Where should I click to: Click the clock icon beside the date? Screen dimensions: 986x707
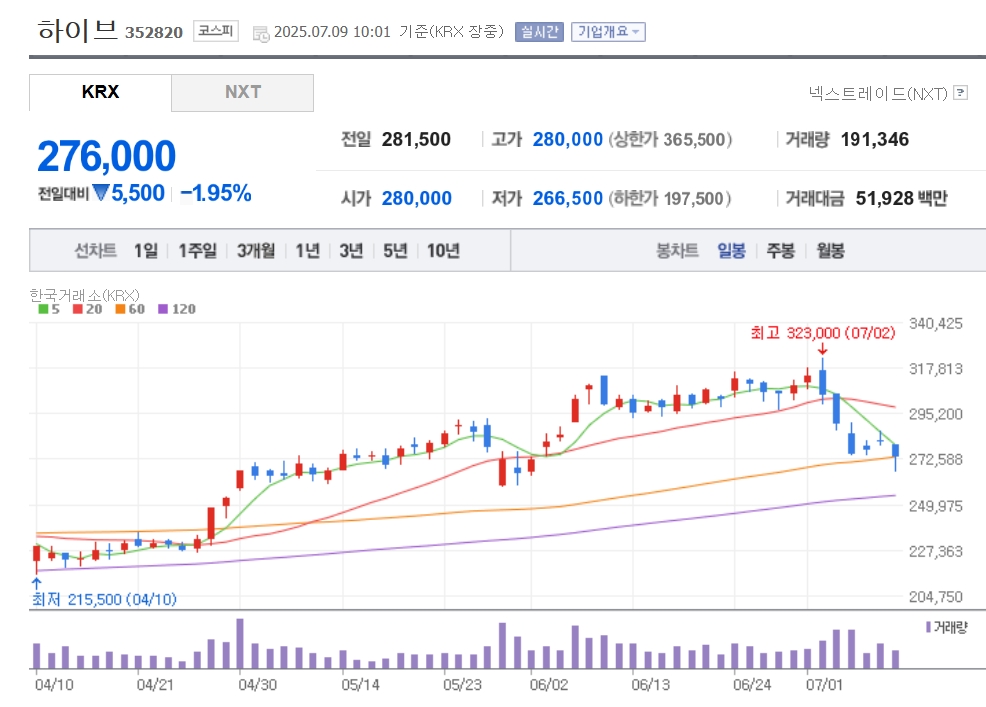(260, 33)
